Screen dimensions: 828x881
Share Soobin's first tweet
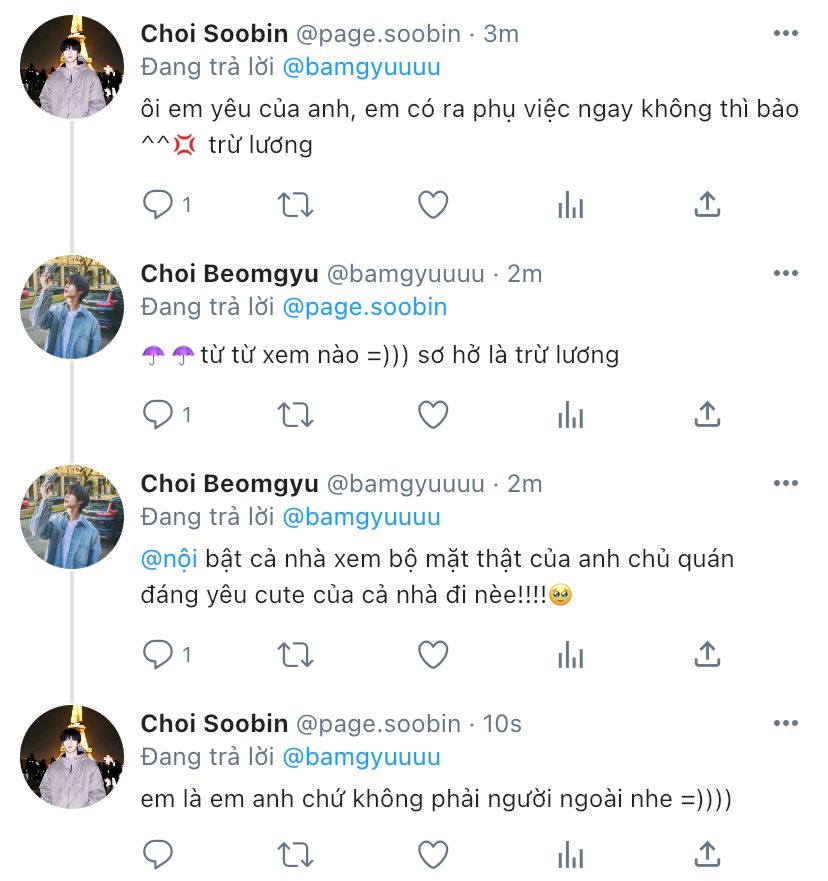click(x=707, y=205)
